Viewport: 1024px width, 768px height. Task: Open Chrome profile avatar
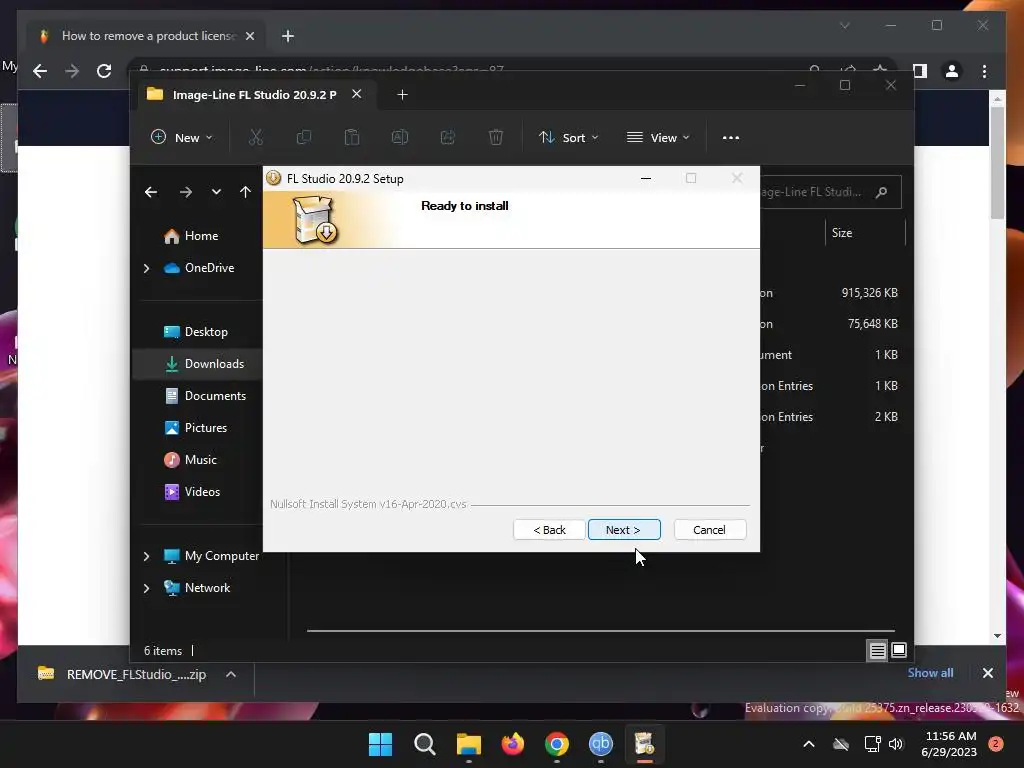tap(952, 71)
